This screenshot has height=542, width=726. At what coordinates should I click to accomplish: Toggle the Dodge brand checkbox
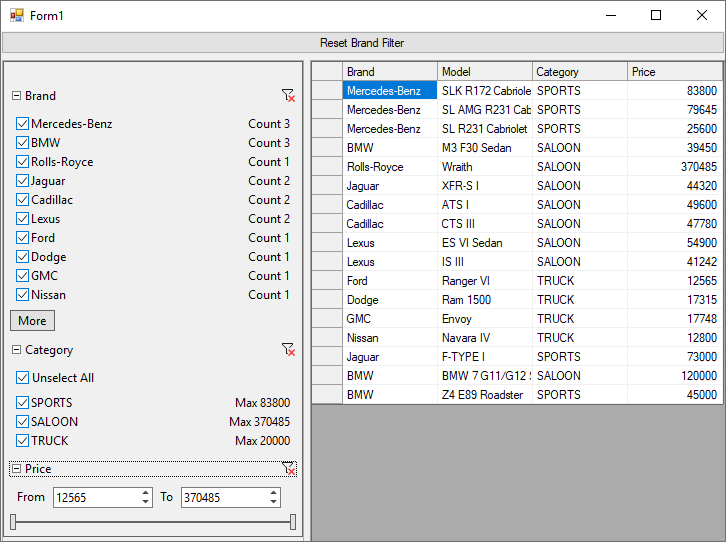tap(22, 256)
